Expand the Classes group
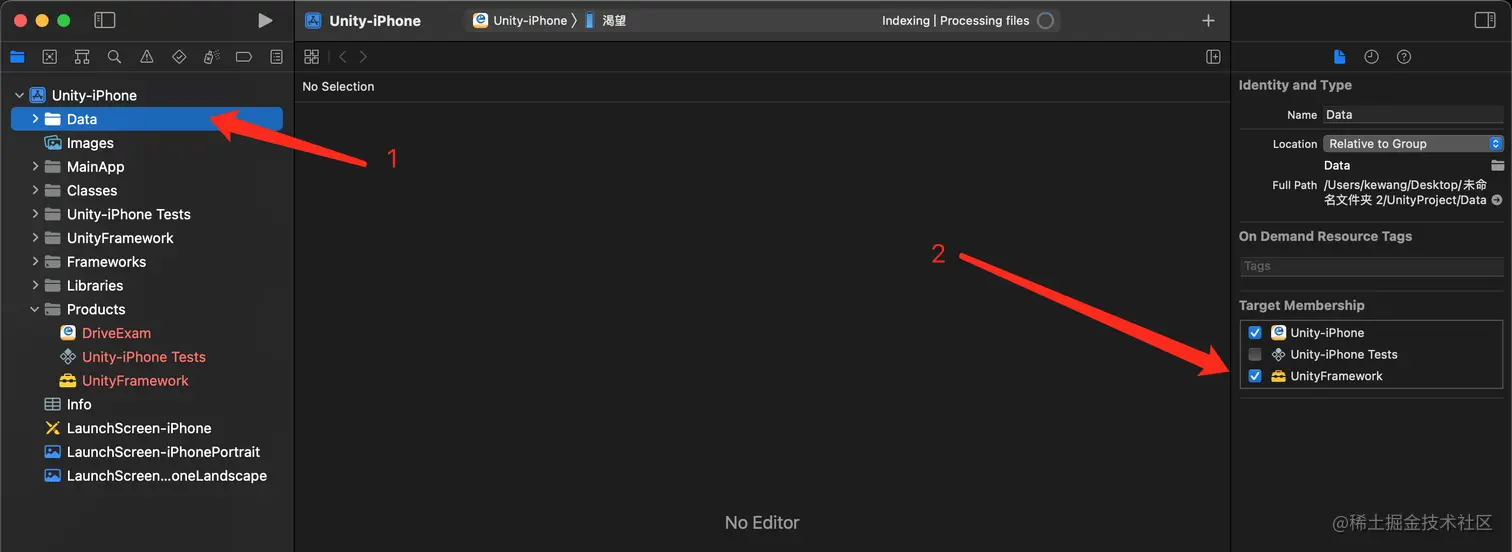 (35, 190)
